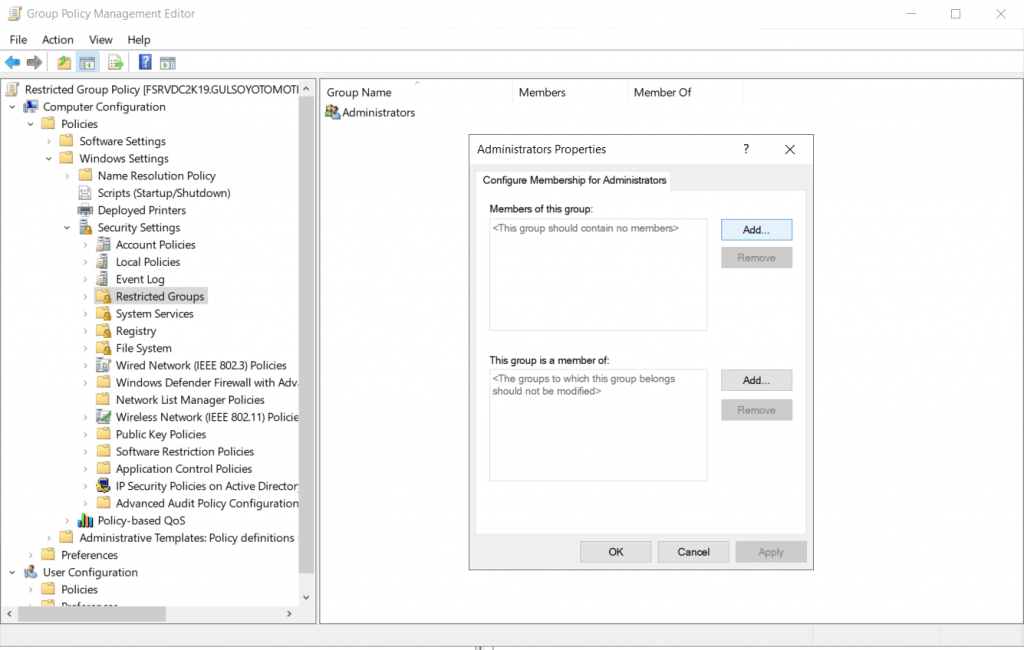Click the tree pane vertical scrollbar

click(x=307, y=330)
